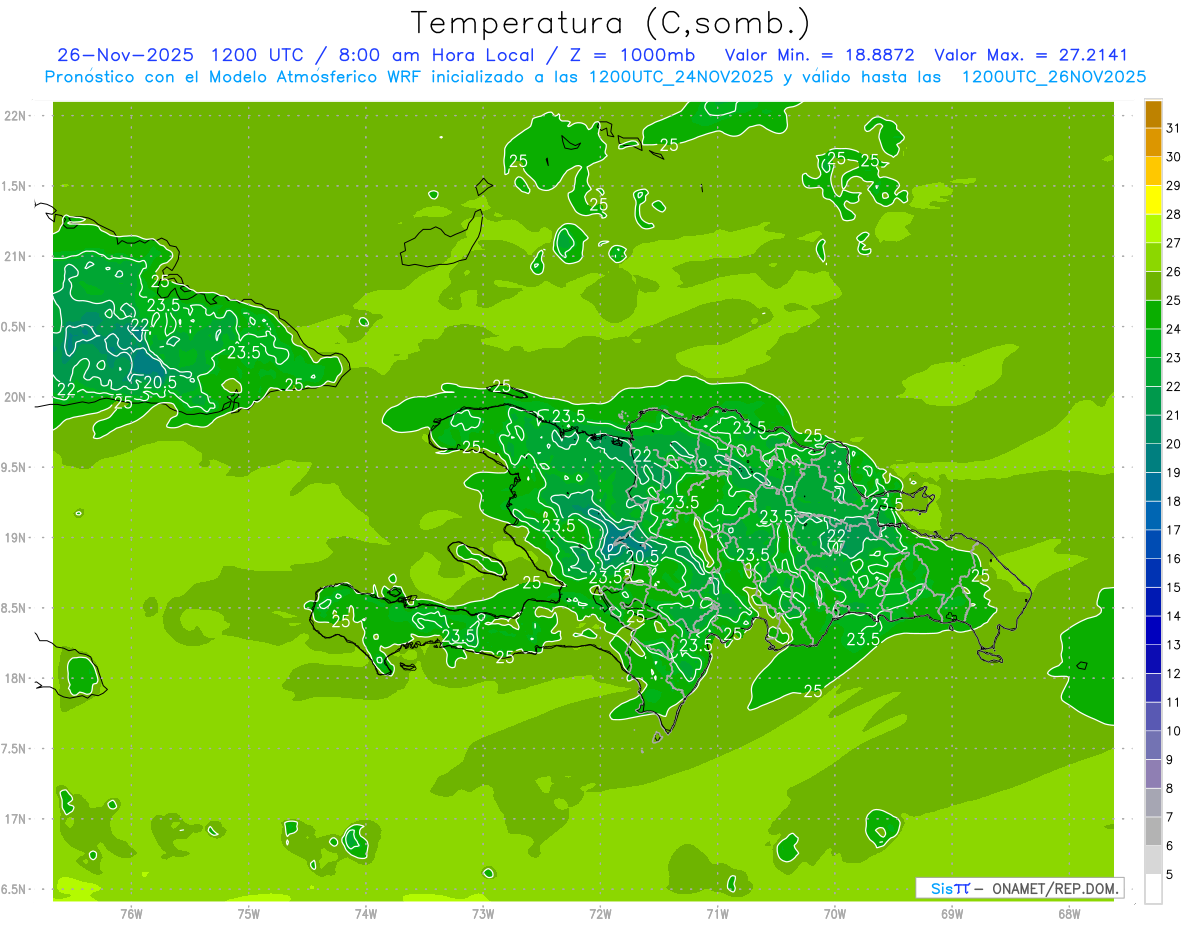Click the 18N latitude axis label

(x=16, y=678)
